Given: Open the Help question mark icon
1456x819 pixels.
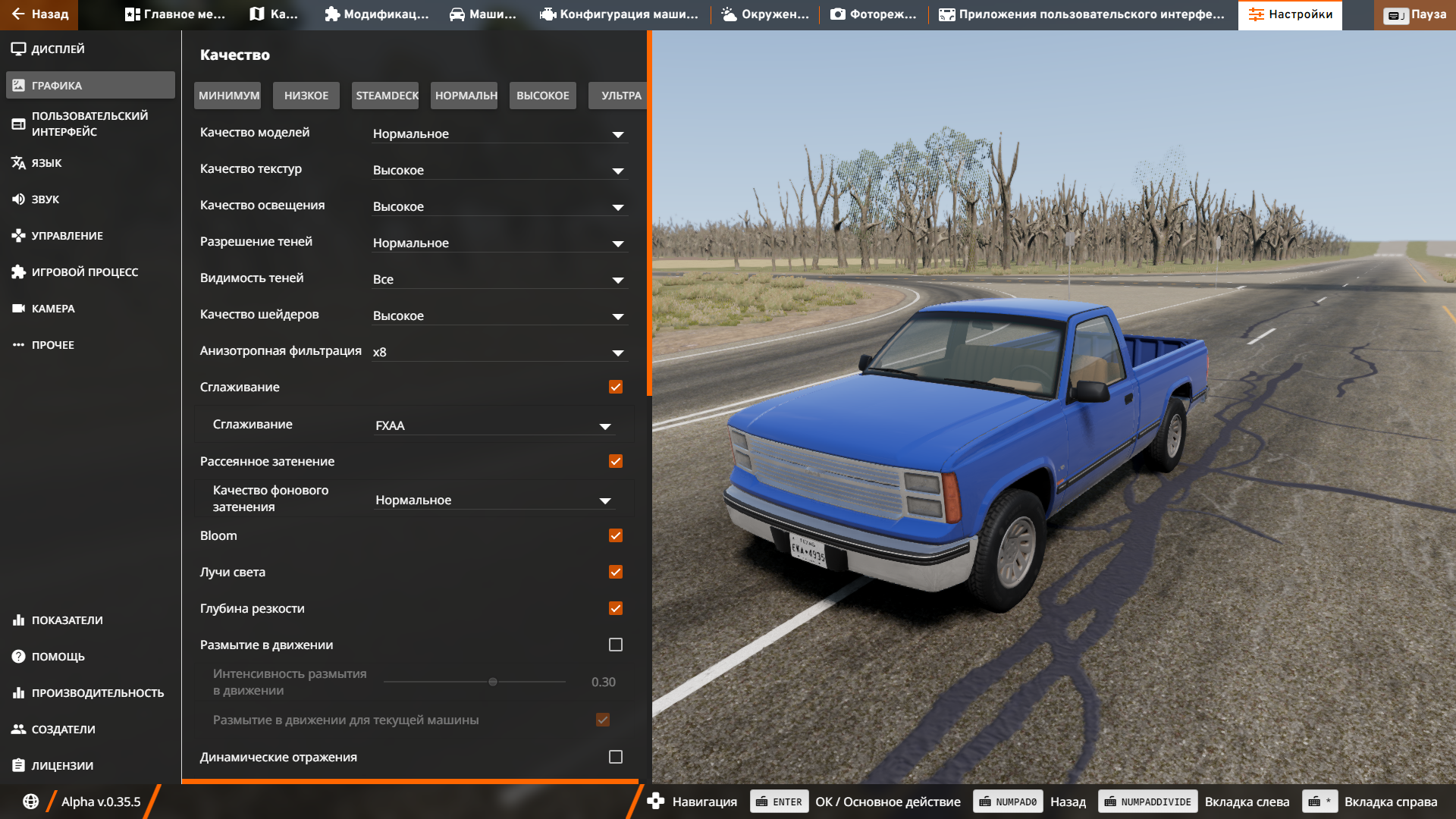Looking at the screenshot, I should [x=18, y=657].
